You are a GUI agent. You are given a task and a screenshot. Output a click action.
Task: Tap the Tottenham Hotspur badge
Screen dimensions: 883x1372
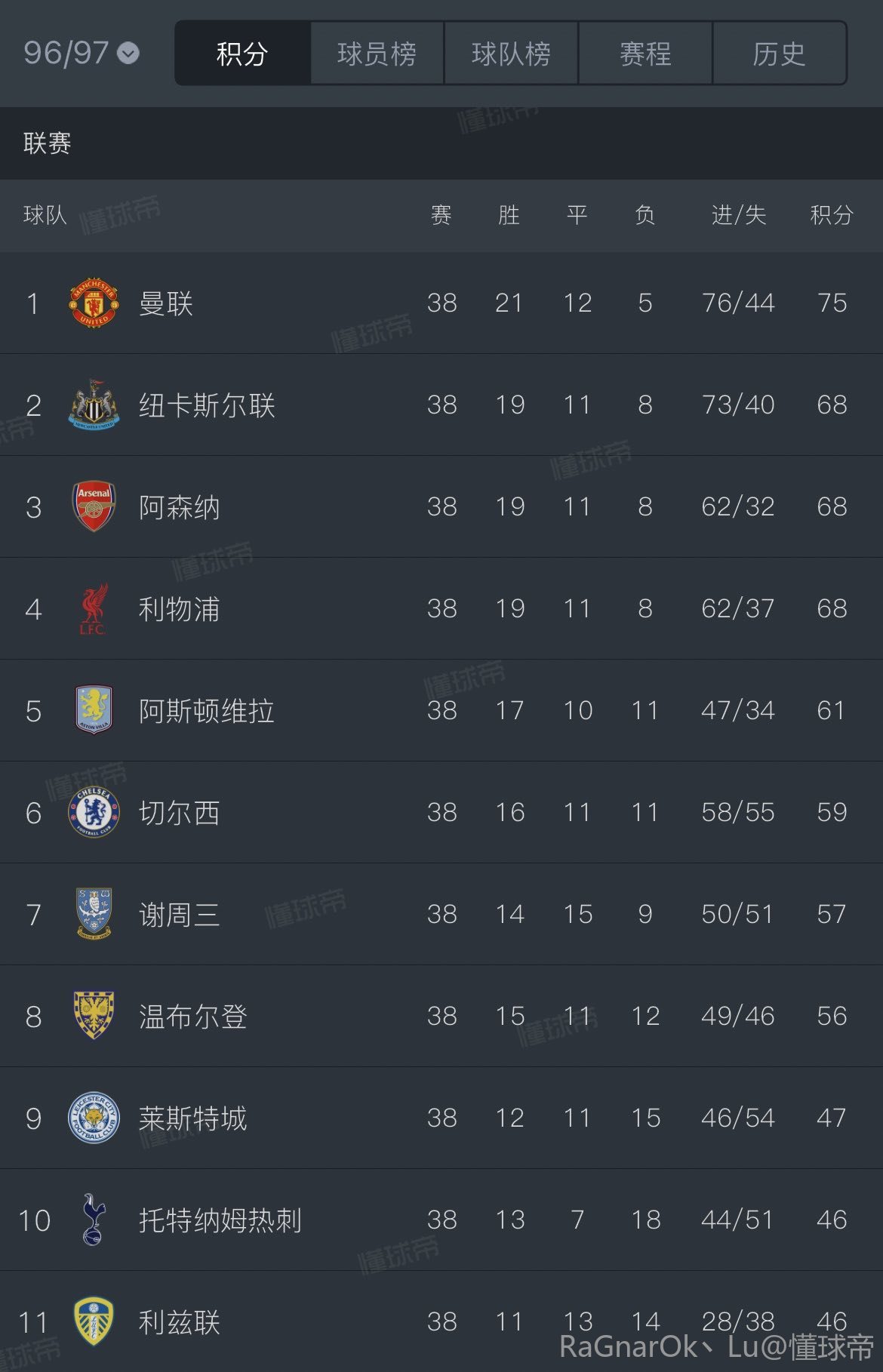point(94,1220)
